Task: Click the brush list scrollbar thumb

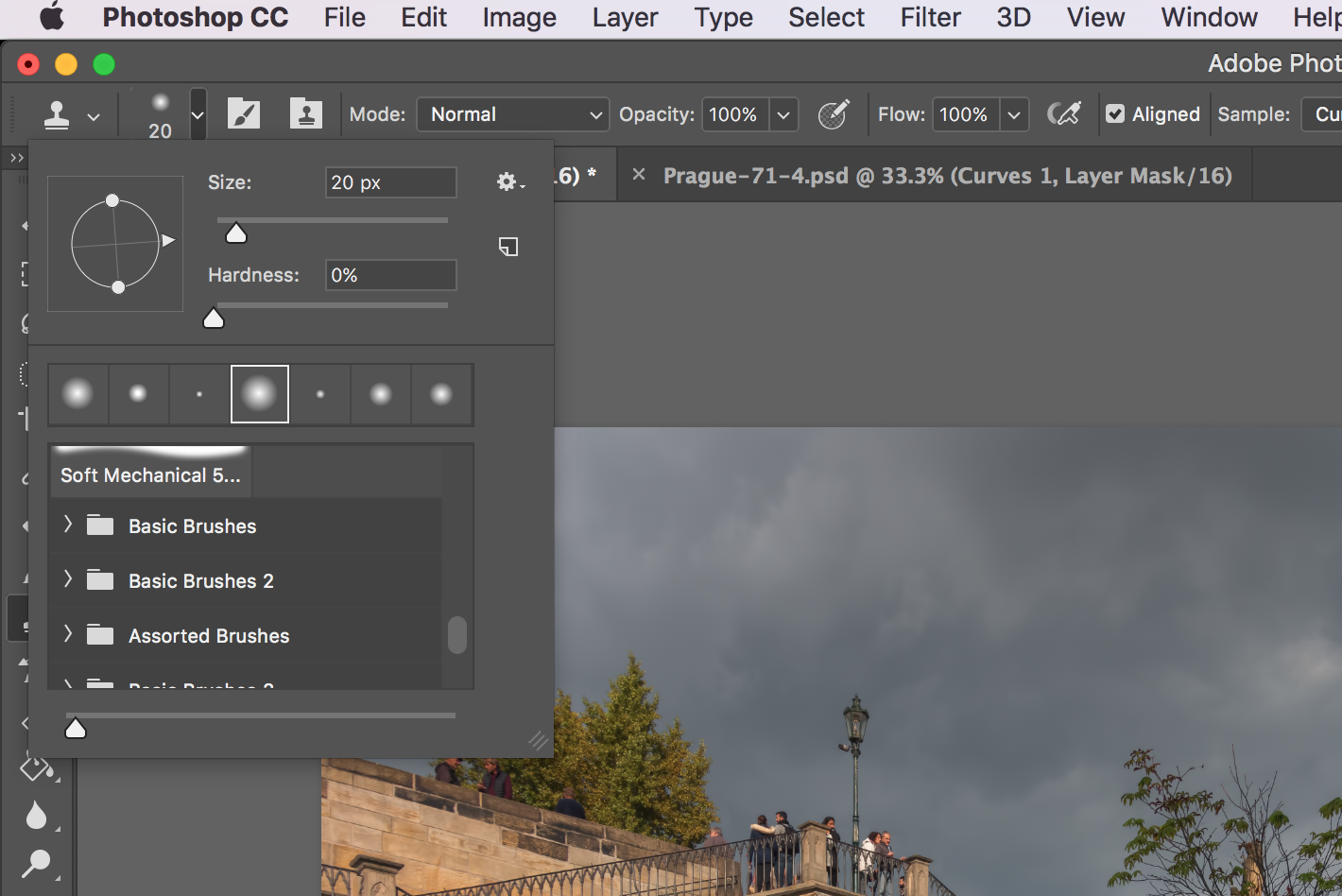Action: pos(457,635)
